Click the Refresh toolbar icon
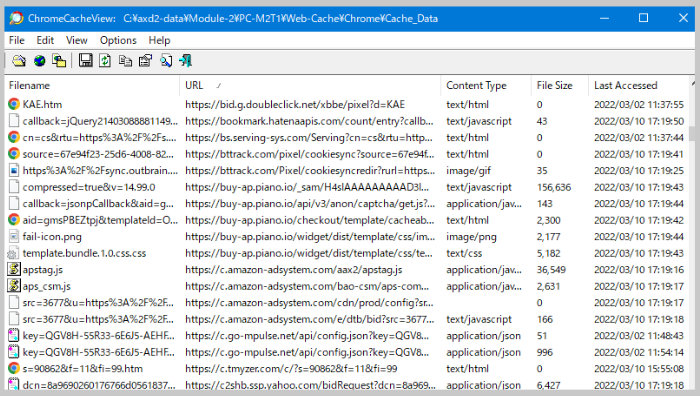 tap(105, 61)
